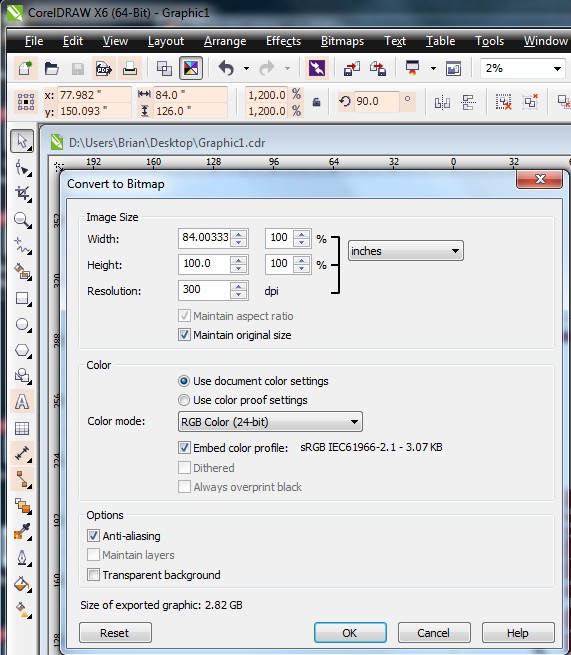Click the Help button

518,633
